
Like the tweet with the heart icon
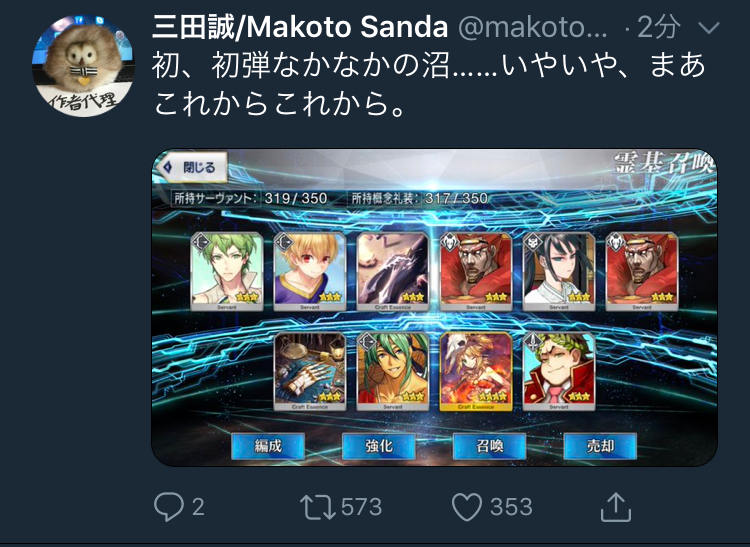pyautogui.click(x=467, y=507)
